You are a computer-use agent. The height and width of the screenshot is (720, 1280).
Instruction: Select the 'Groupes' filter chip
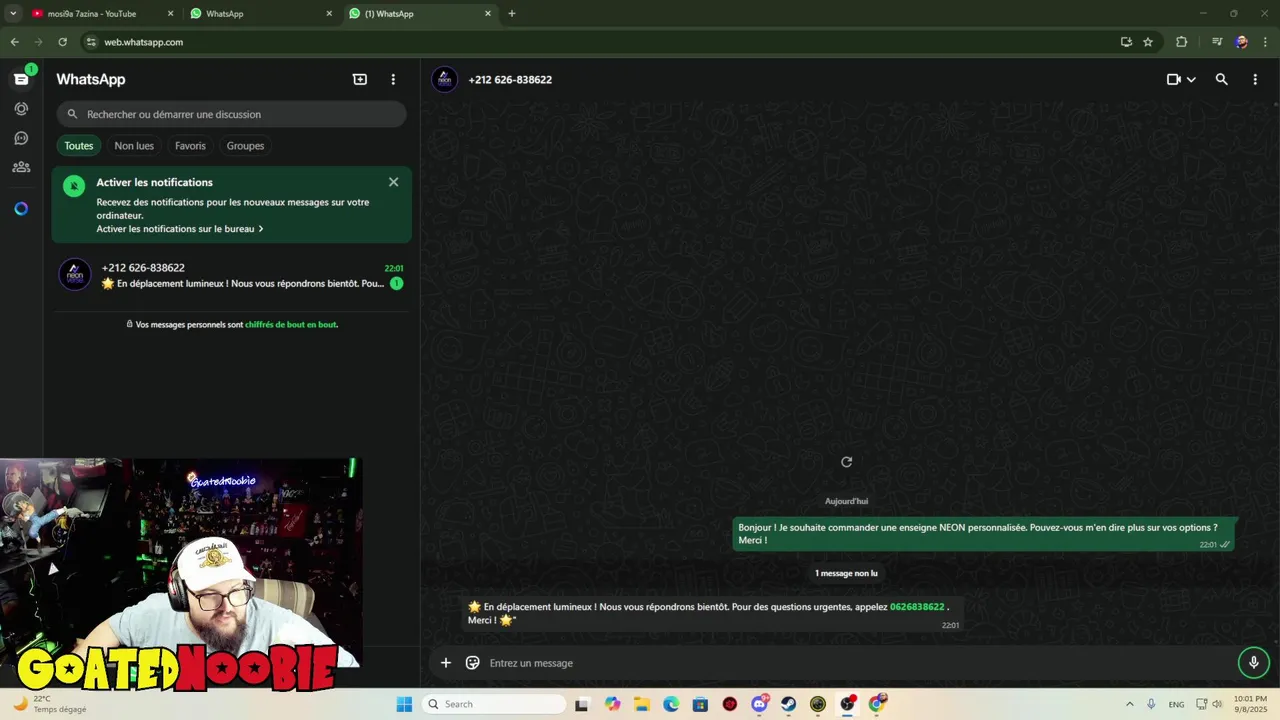coord(245,146)
